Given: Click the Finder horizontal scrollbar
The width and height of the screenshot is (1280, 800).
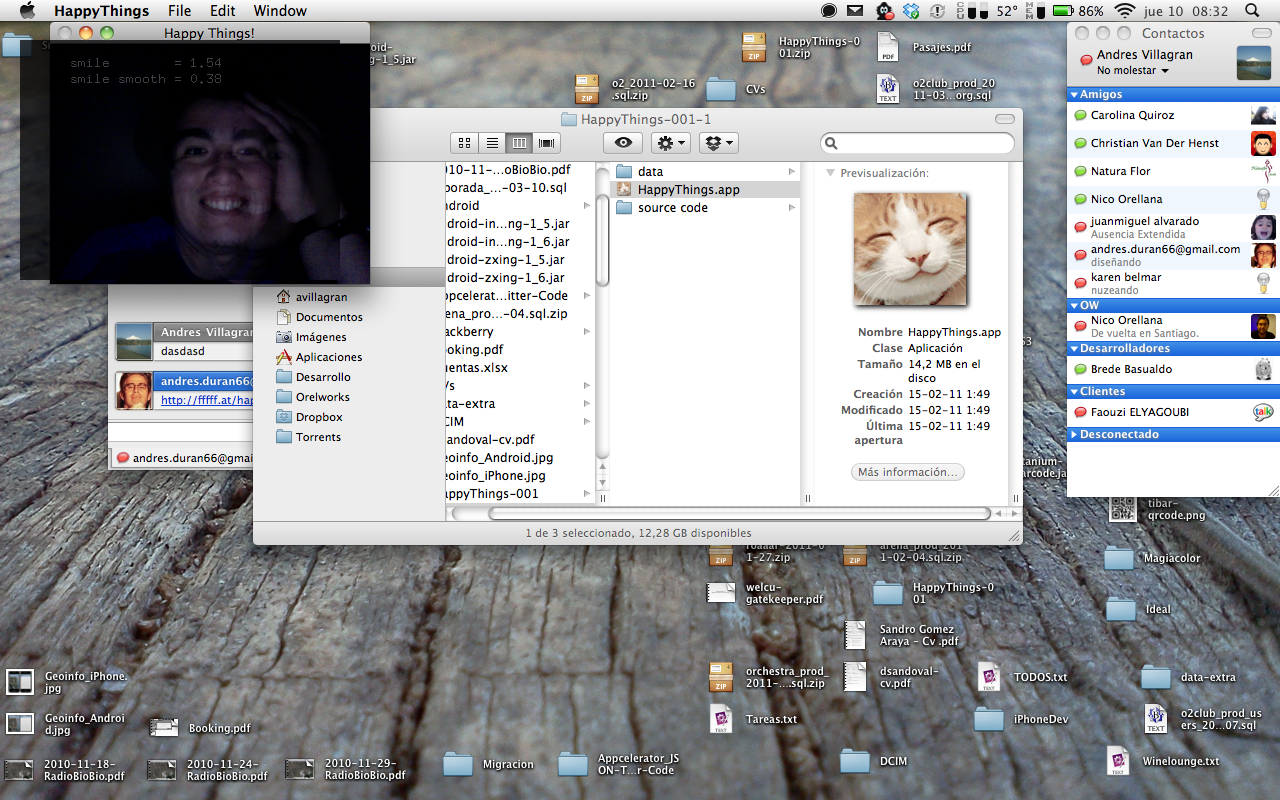Looking at the screenshot, I should (738, 513).
